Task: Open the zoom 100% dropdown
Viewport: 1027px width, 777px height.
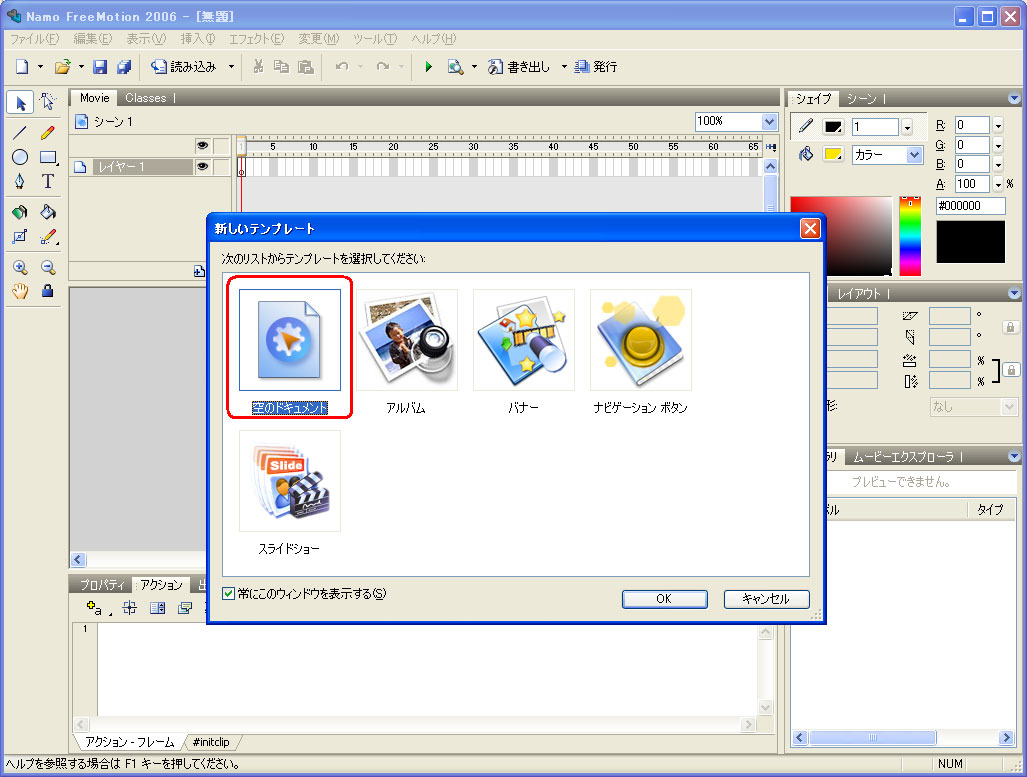Action: [770, 121]
